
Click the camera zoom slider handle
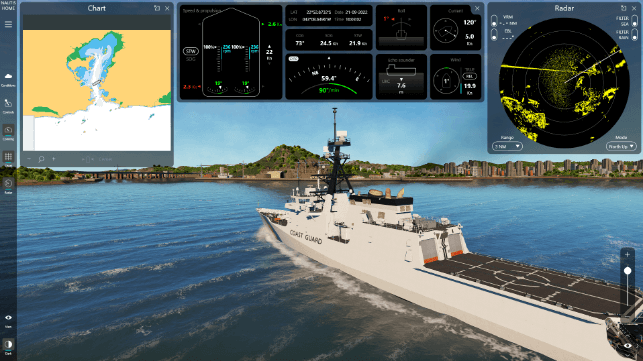pos(627,271)
